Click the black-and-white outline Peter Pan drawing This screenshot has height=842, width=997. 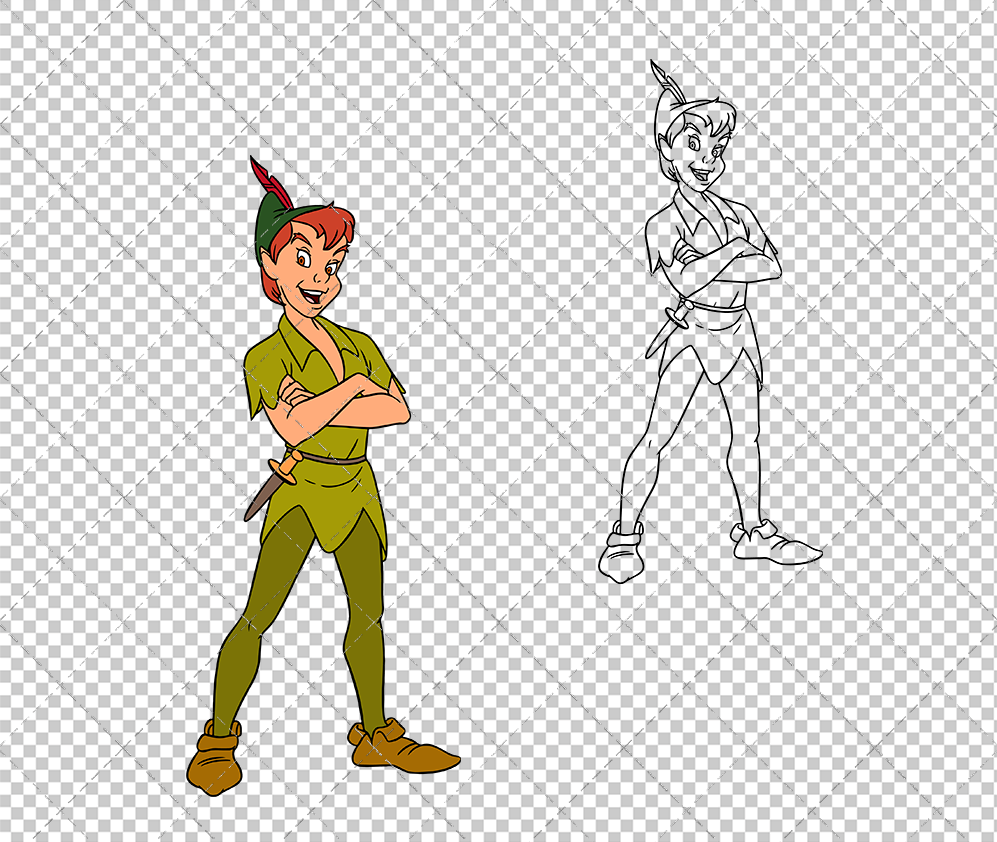click(x=710, y=321)
